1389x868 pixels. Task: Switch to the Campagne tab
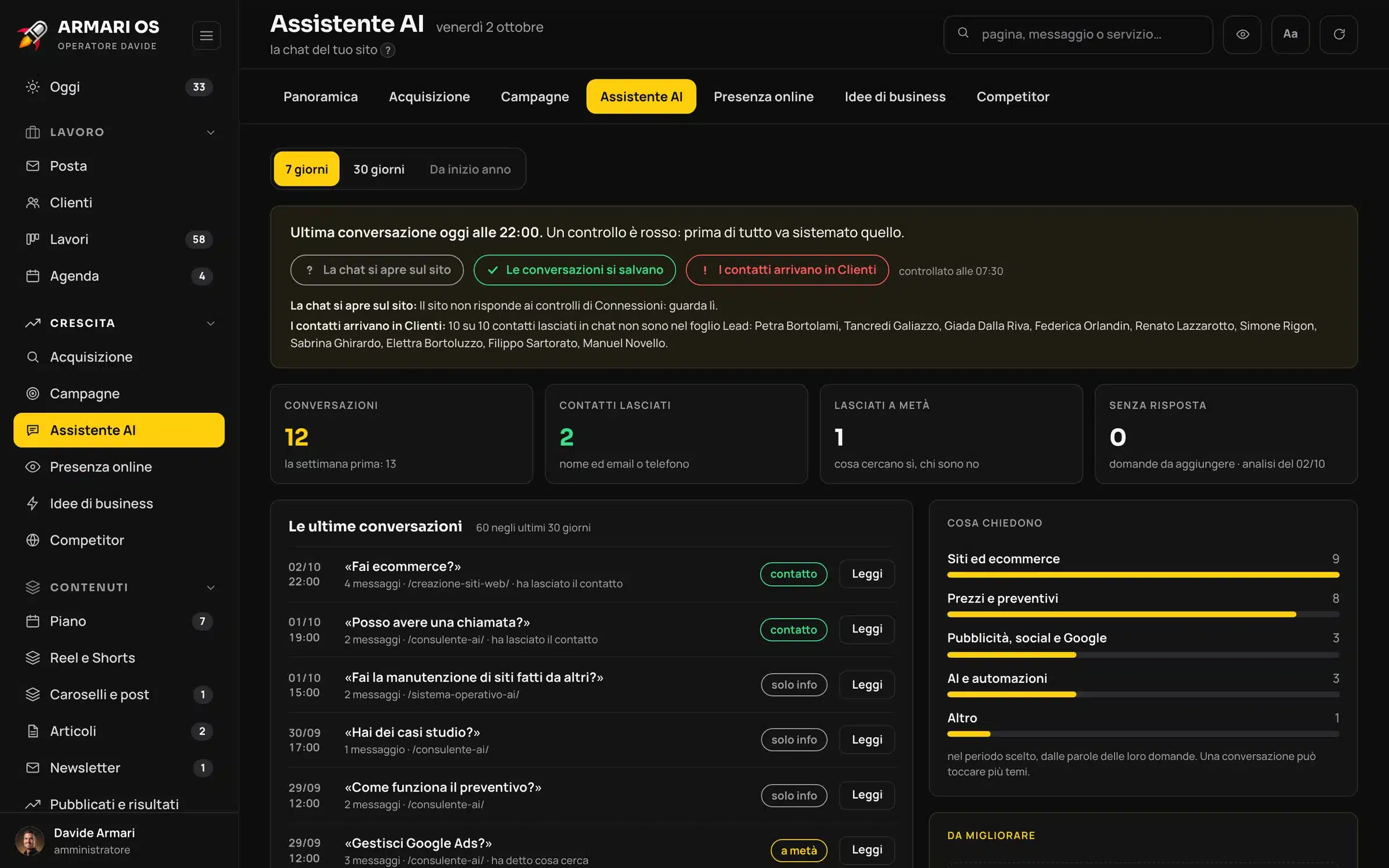[x=535, y=97]
